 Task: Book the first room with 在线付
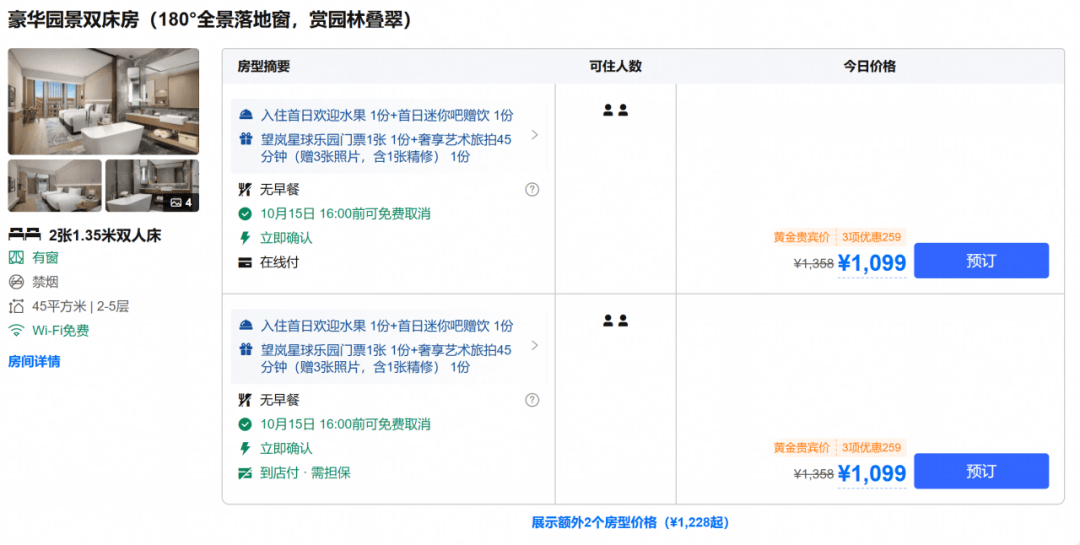point(981,260)
